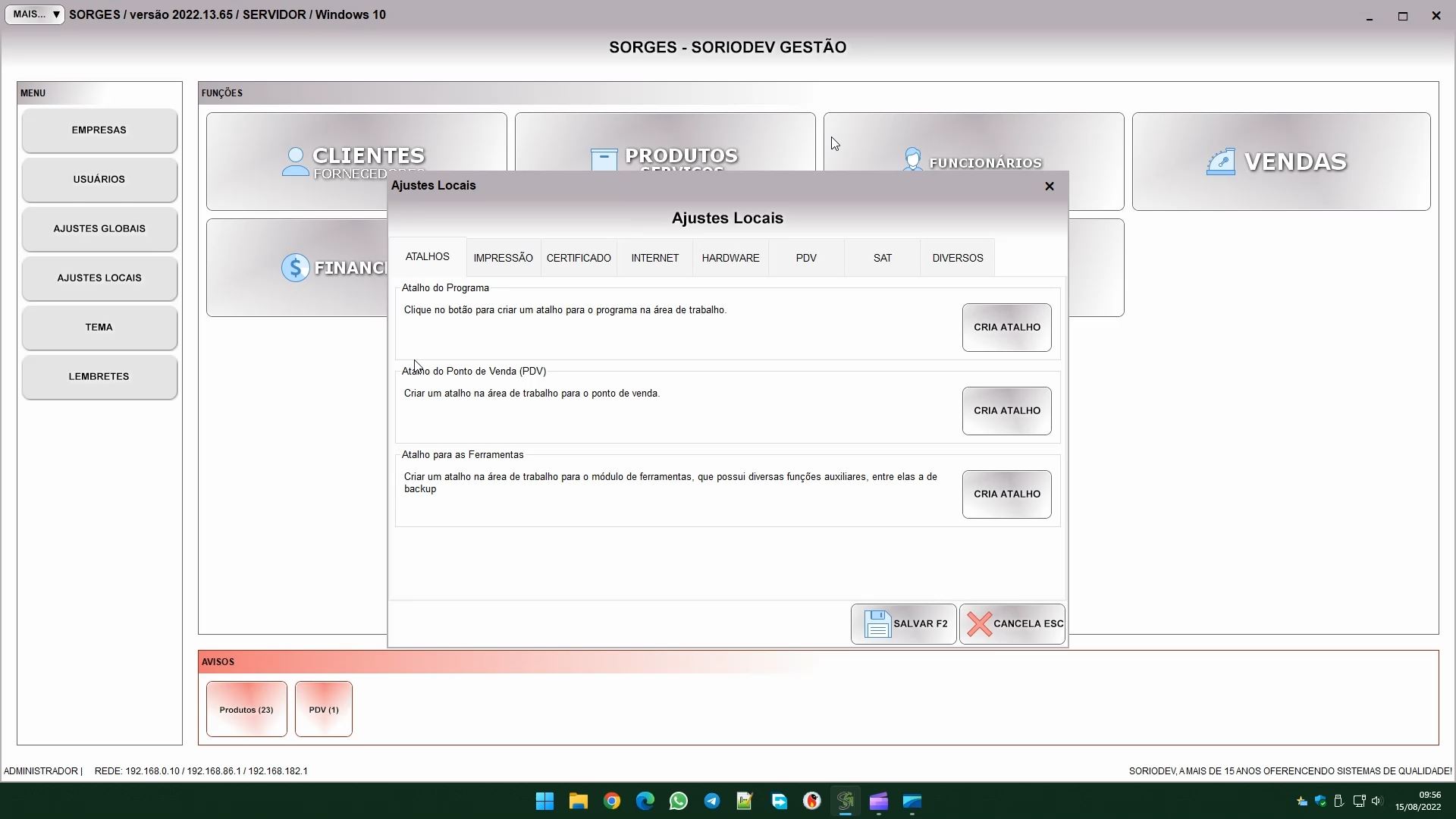Click the red X CANCELA ESC button

tap(1012, 624)
